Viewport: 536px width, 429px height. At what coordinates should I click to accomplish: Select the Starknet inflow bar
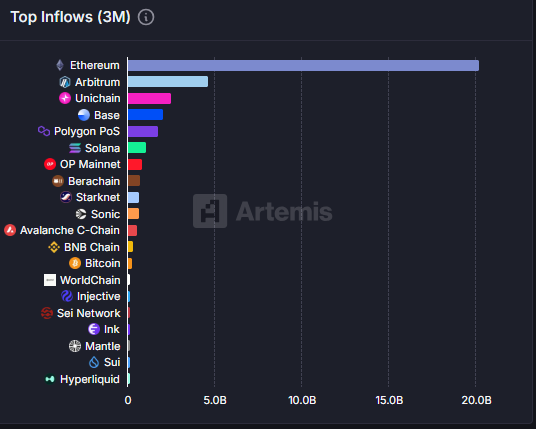click(x=133, y=197)
